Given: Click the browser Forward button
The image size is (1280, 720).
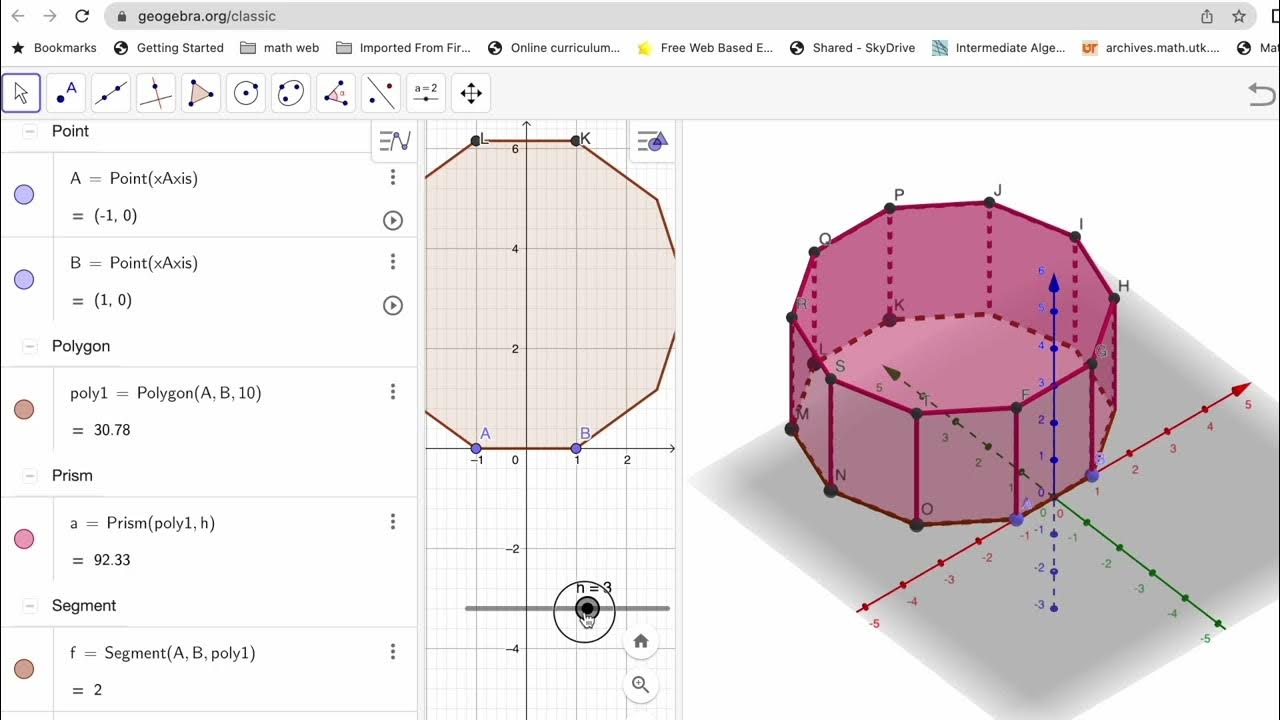Looking at the screenshot, I should [50, 16].
